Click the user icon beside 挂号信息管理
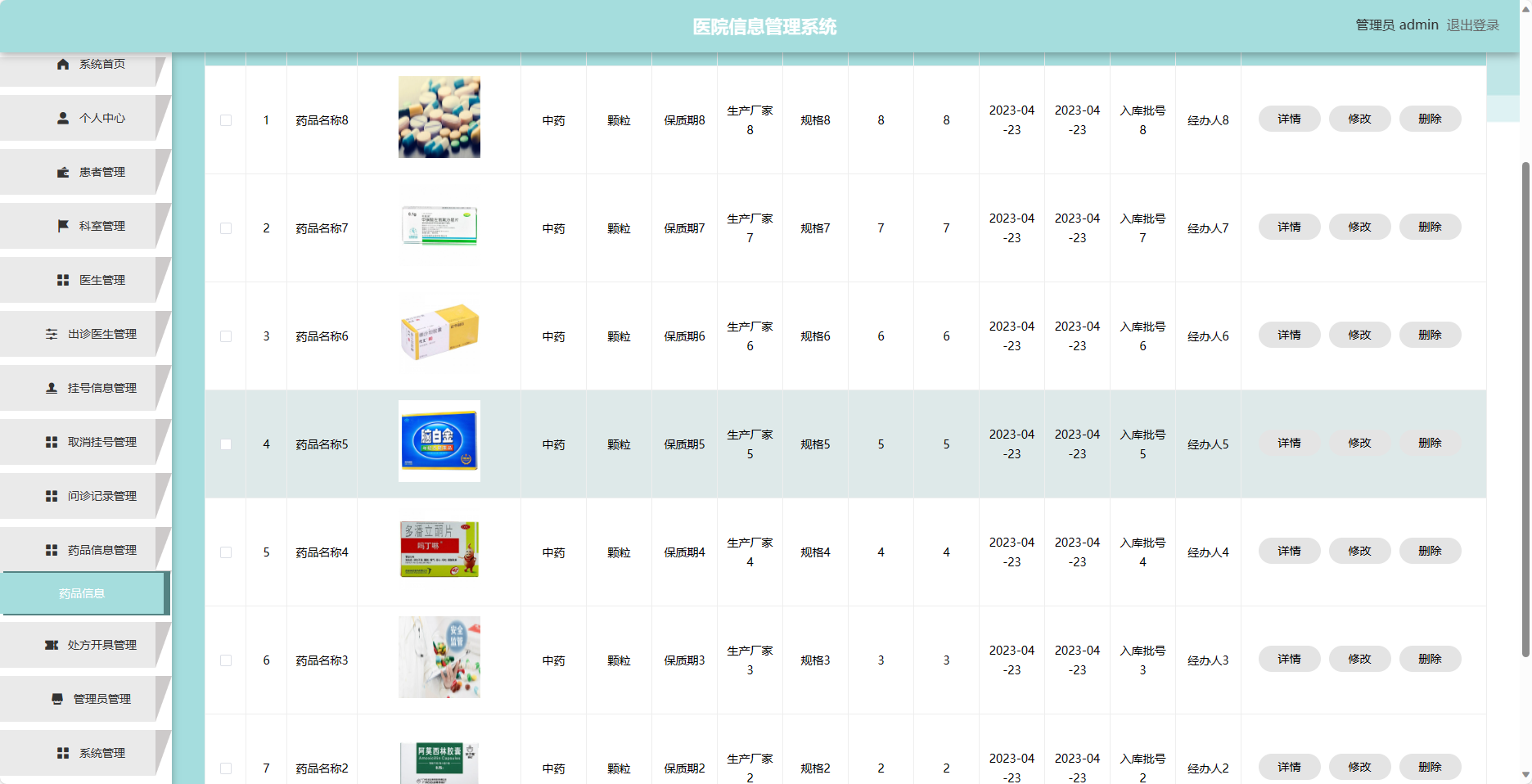This screenshot has width=1532, height=784. click(52, 388)
